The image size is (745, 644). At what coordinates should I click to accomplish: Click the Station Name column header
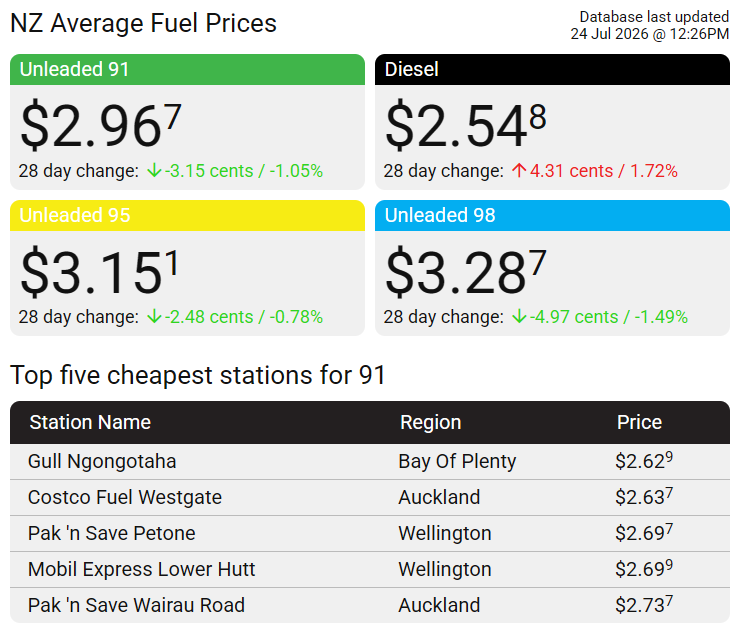click(90, 422)
